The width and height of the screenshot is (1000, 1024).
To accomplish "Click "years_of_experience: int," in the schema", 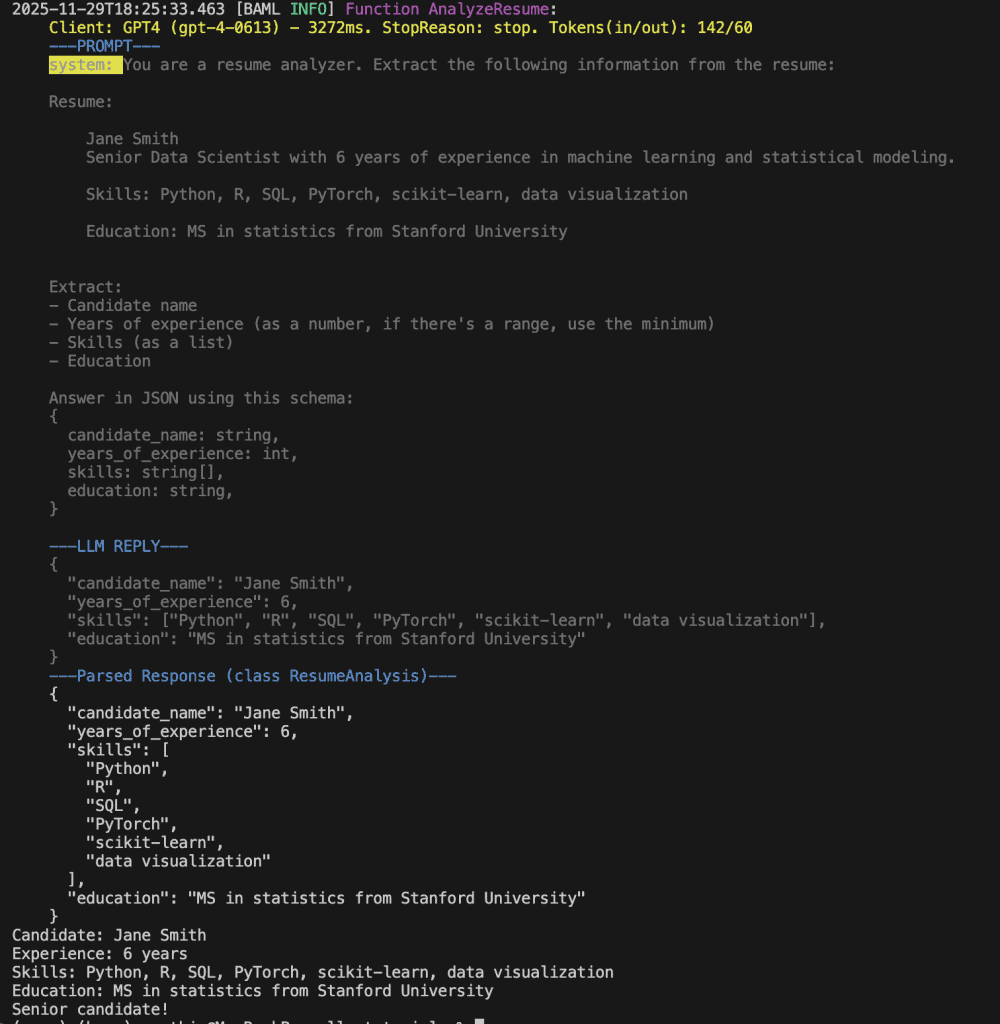I will click(x=182, y=454).
